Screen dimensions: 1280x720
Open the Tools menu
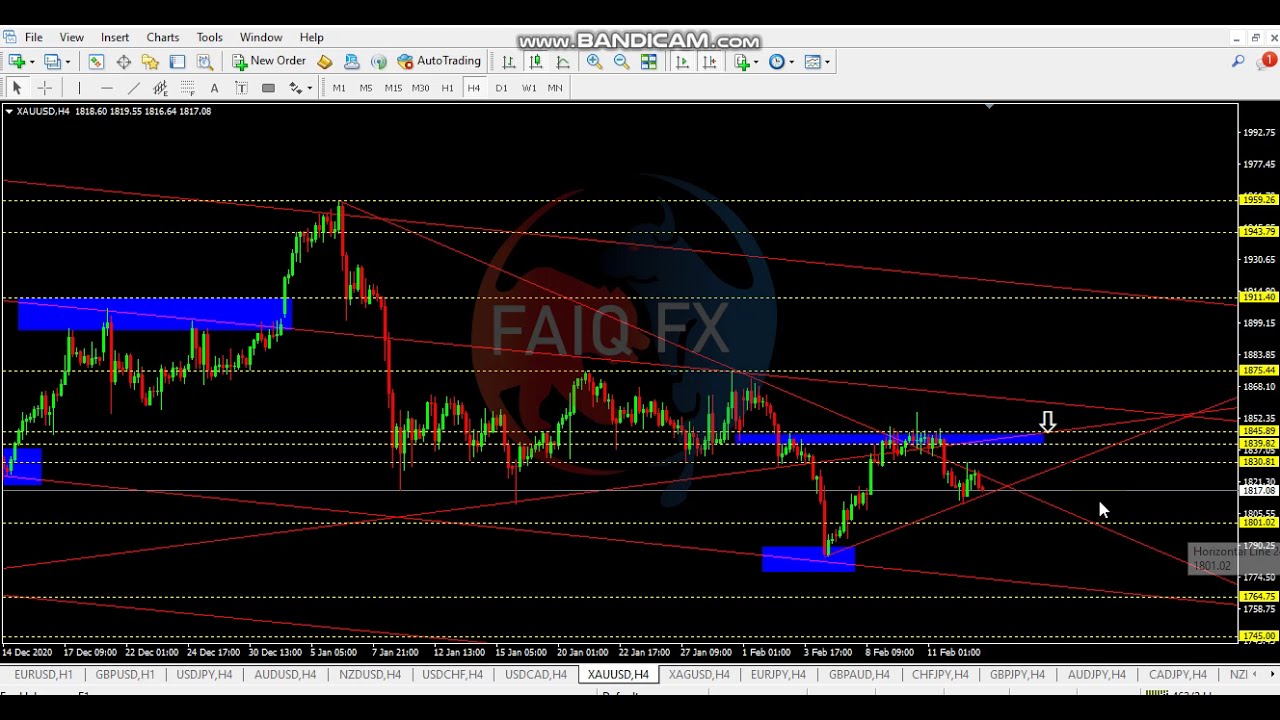tap(209, 37)
